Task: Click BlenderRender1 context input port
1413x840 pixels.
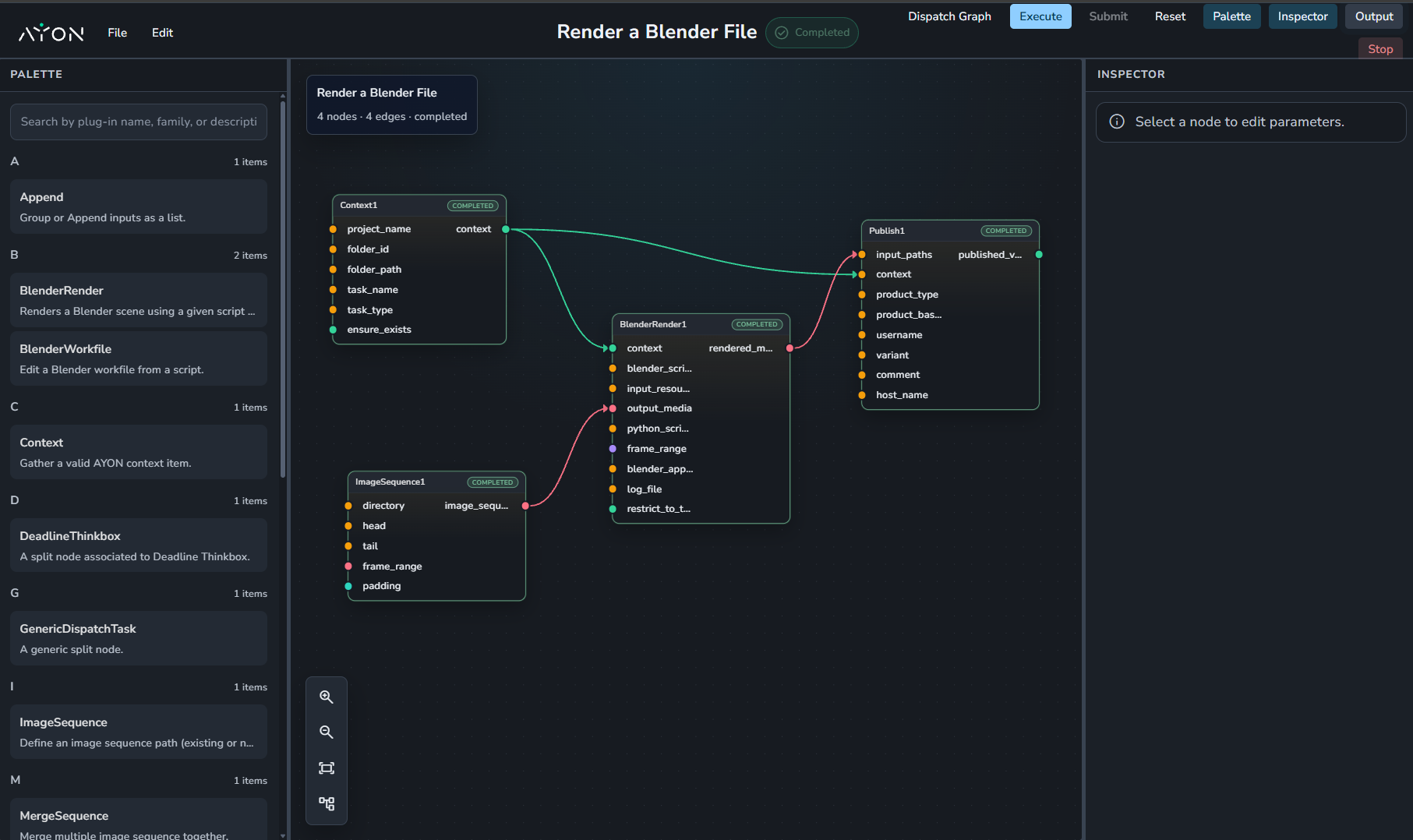Action: pos(613,348)
